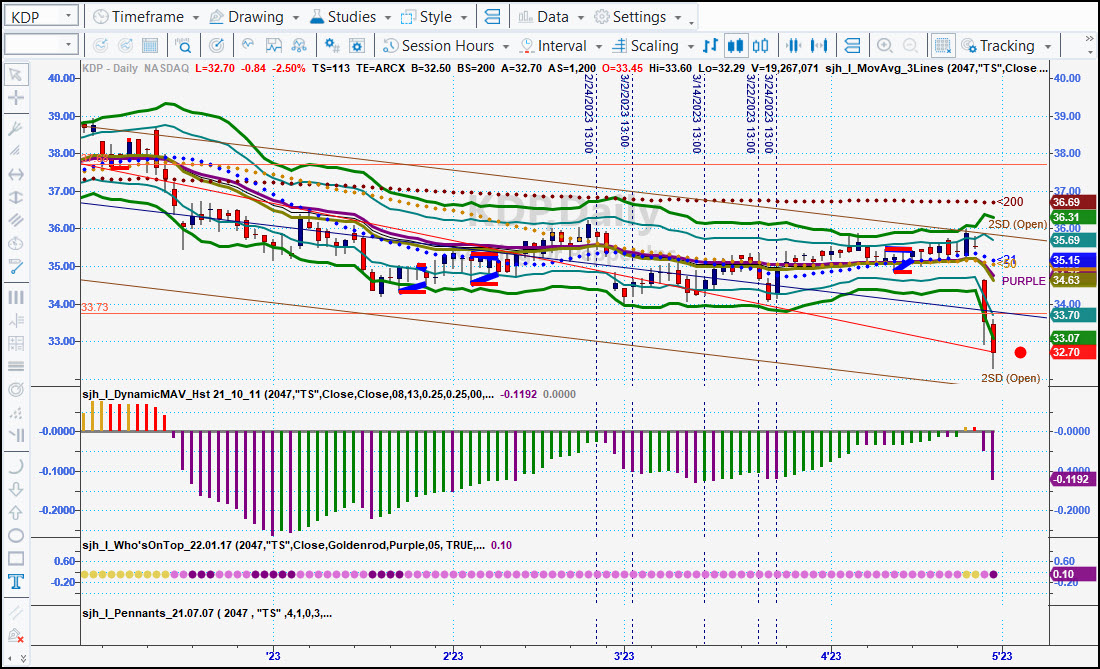Switch chart to OHLC bar style

[x=710, y=46]
